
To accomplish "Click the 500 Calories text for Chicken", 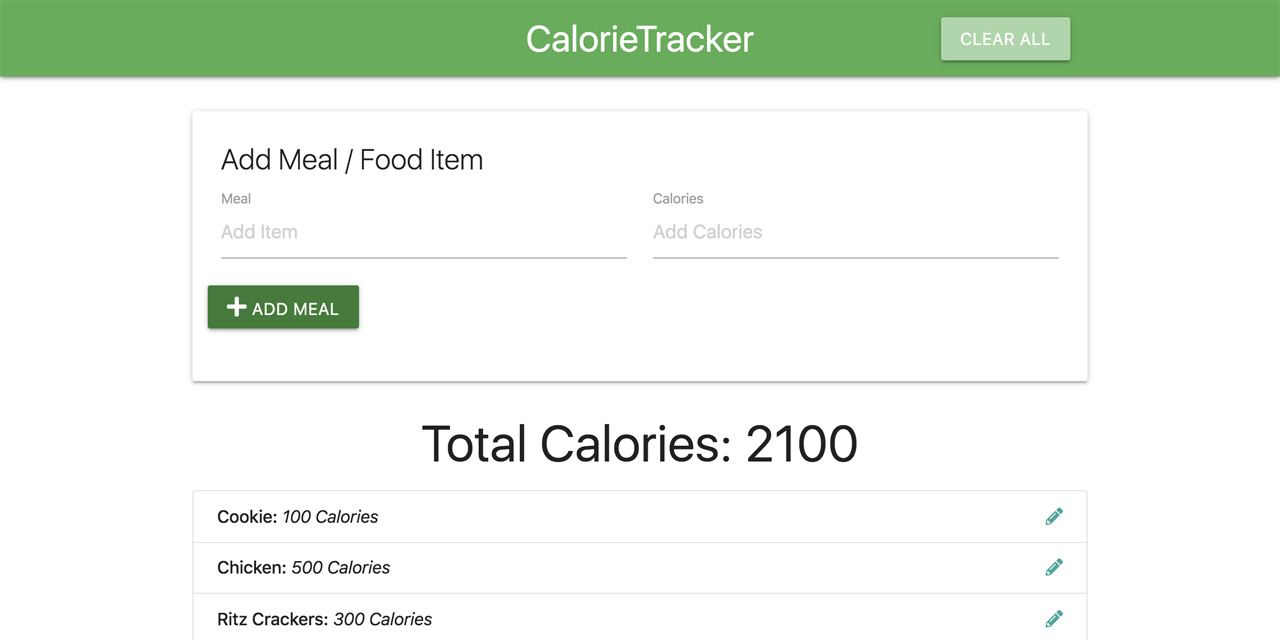I will coord(340,567).
